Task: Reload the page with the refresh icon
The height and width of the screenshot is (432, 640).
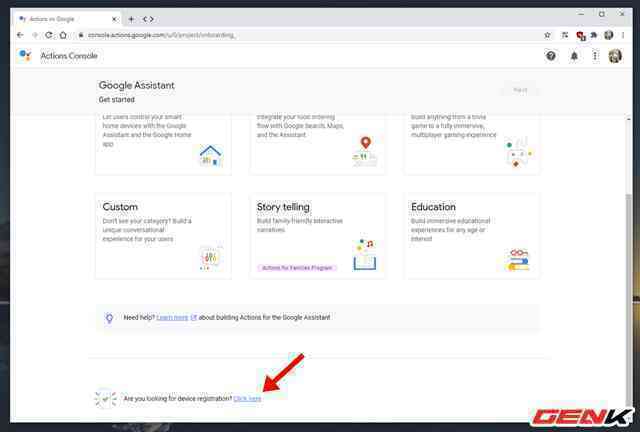Action: 49,35
